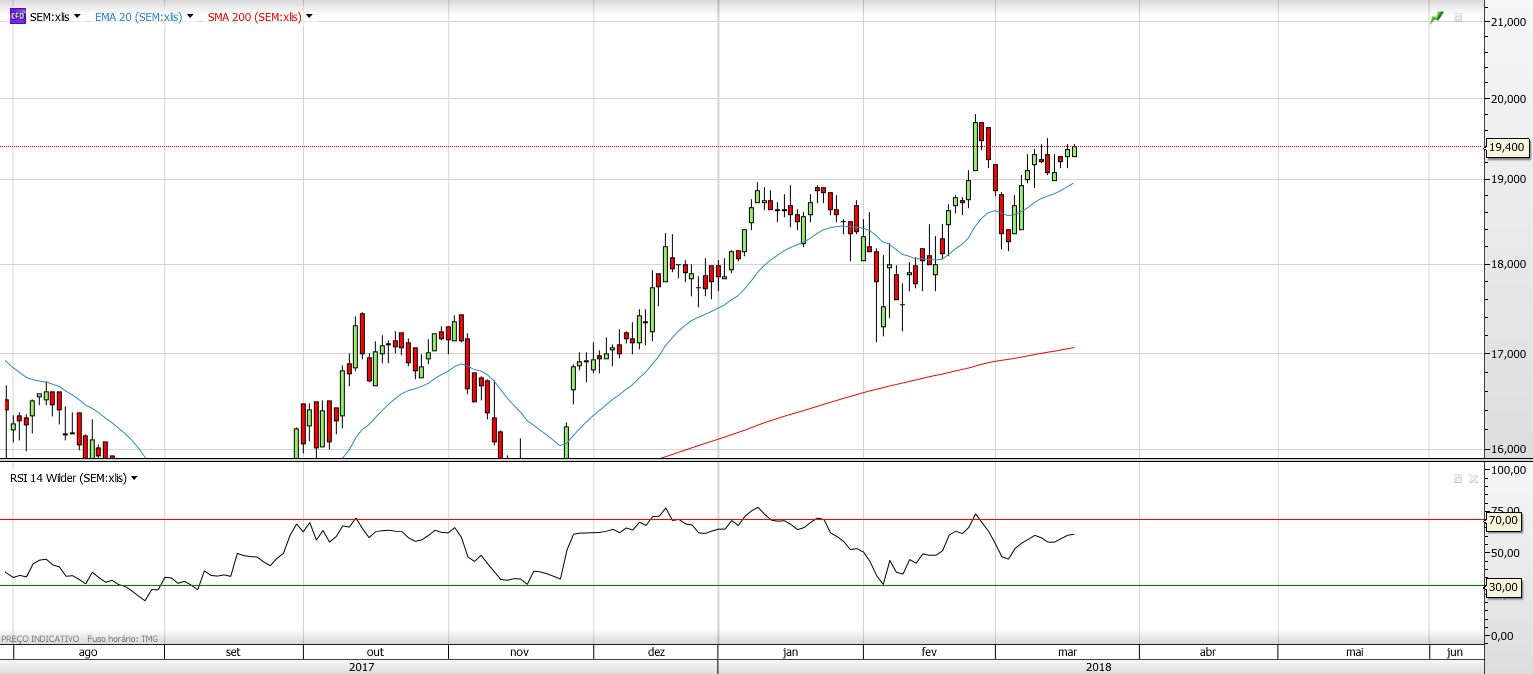The image size is (1533, 674).
Task: Click the ago month on time axis
Action: click(x=88, y=652)
